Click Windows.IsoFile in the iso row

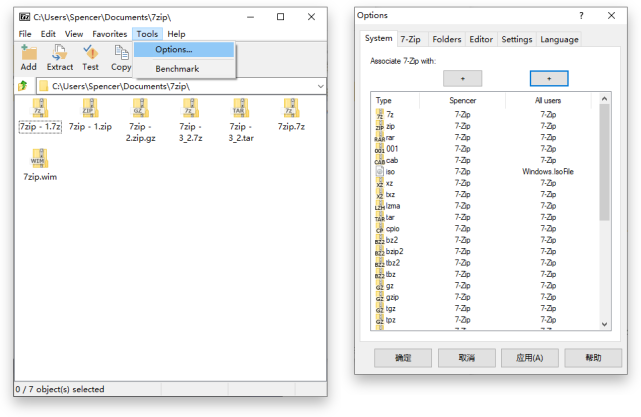(548, 172)
